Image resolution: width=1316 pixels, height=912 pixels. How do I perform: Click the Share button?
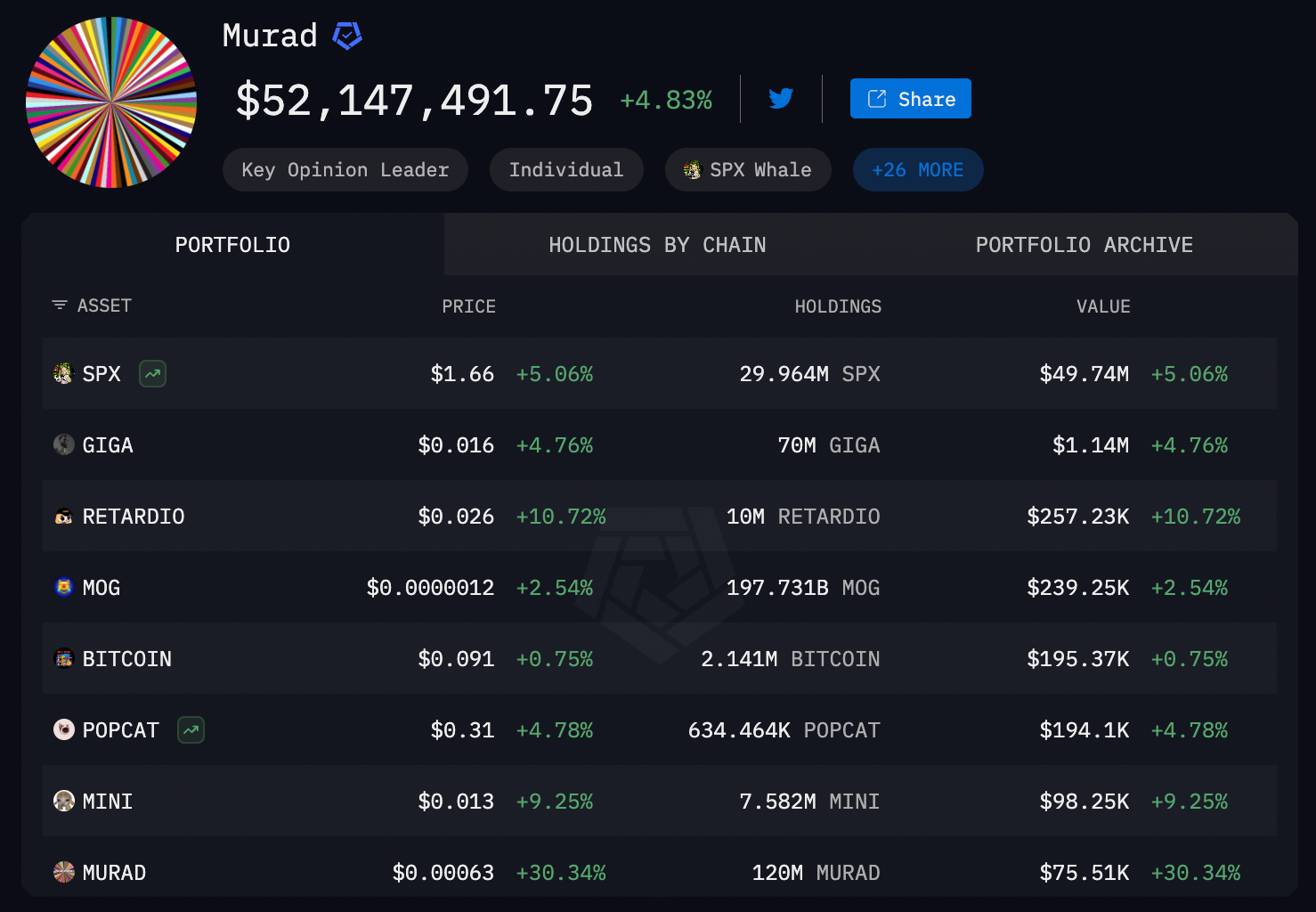tap(910, 98)
